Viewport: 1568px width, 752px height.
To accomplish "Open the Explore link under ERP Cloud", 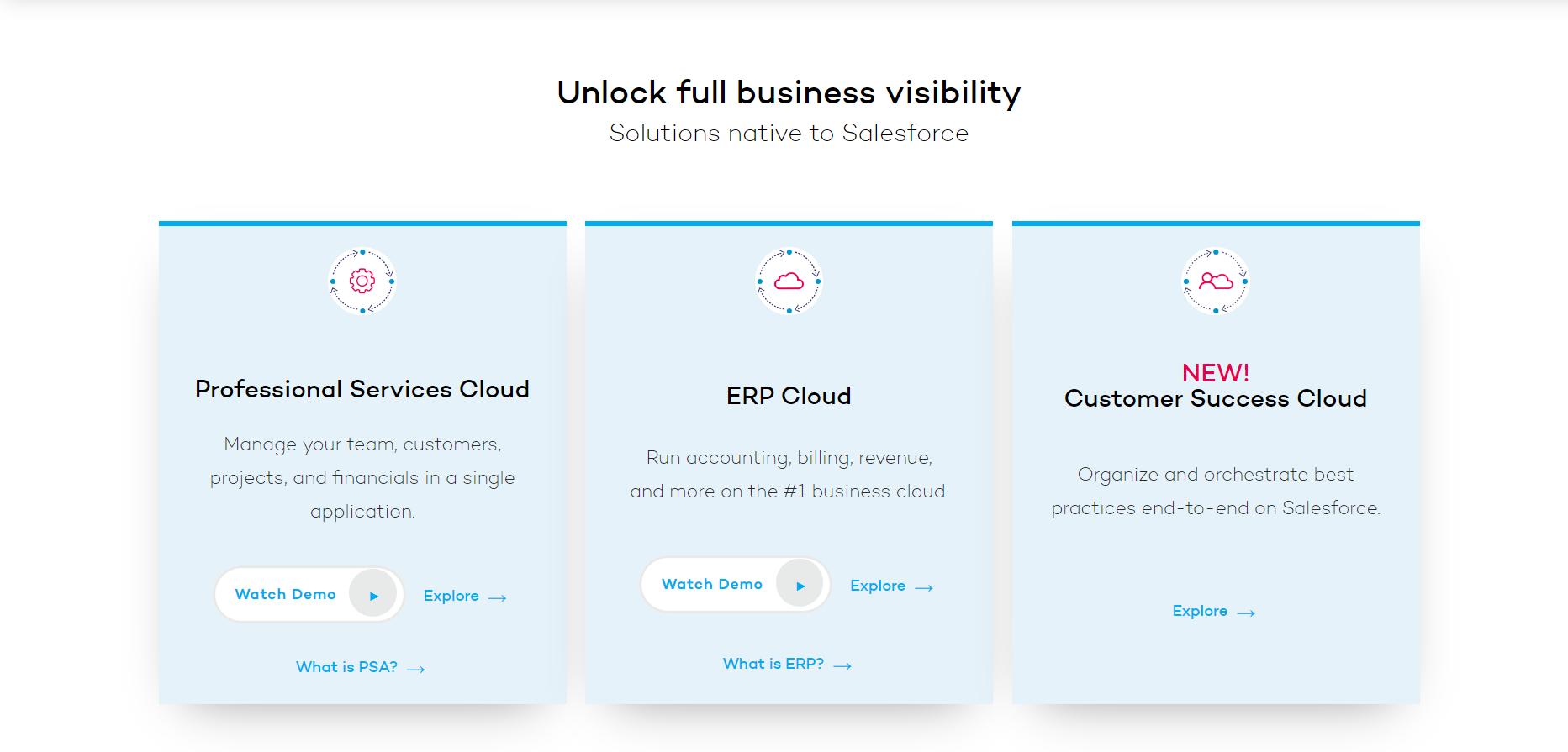I will pos(878,586).
